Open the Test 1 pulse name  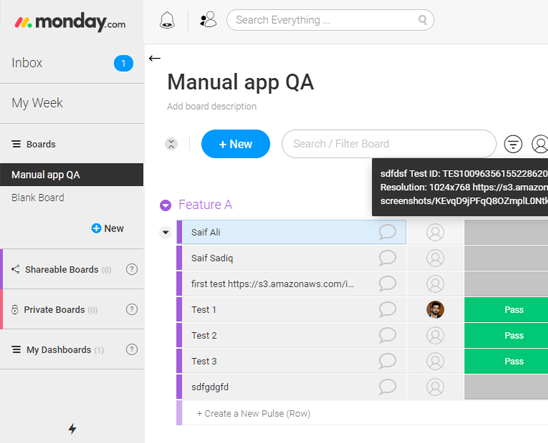204,310
